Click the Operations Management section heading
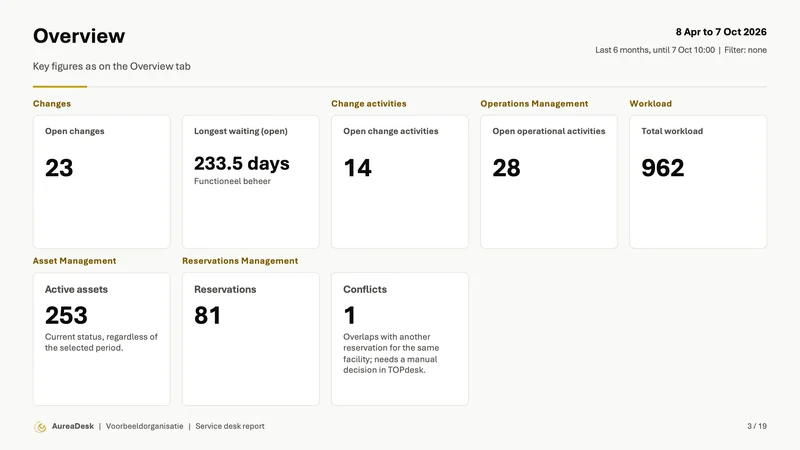Screen dimensions: 800x450 coord(534,104)
